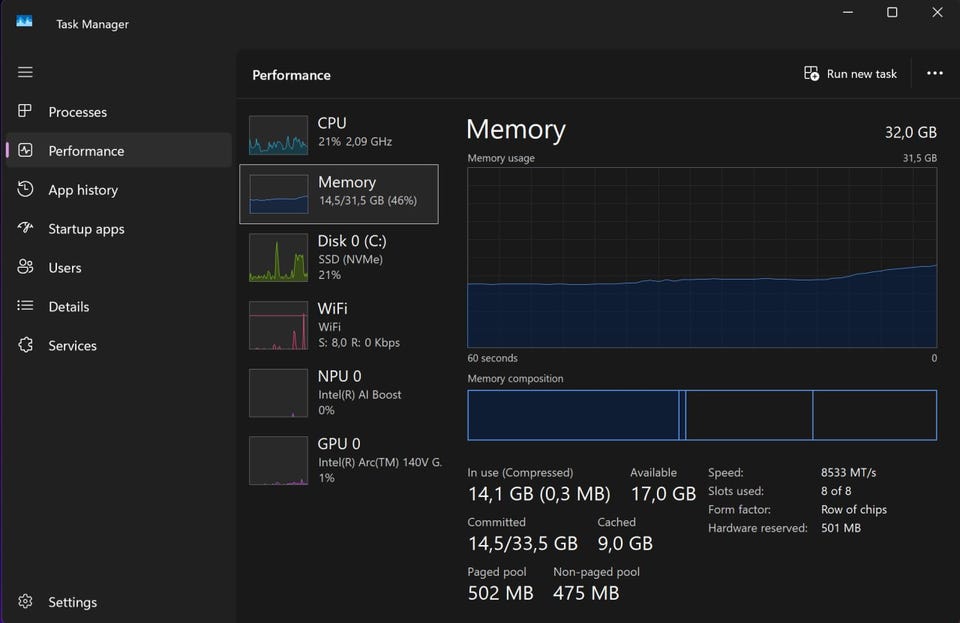Click the Details list icon
The height and width of the screenshot is (623, 960).
[26, 307]
